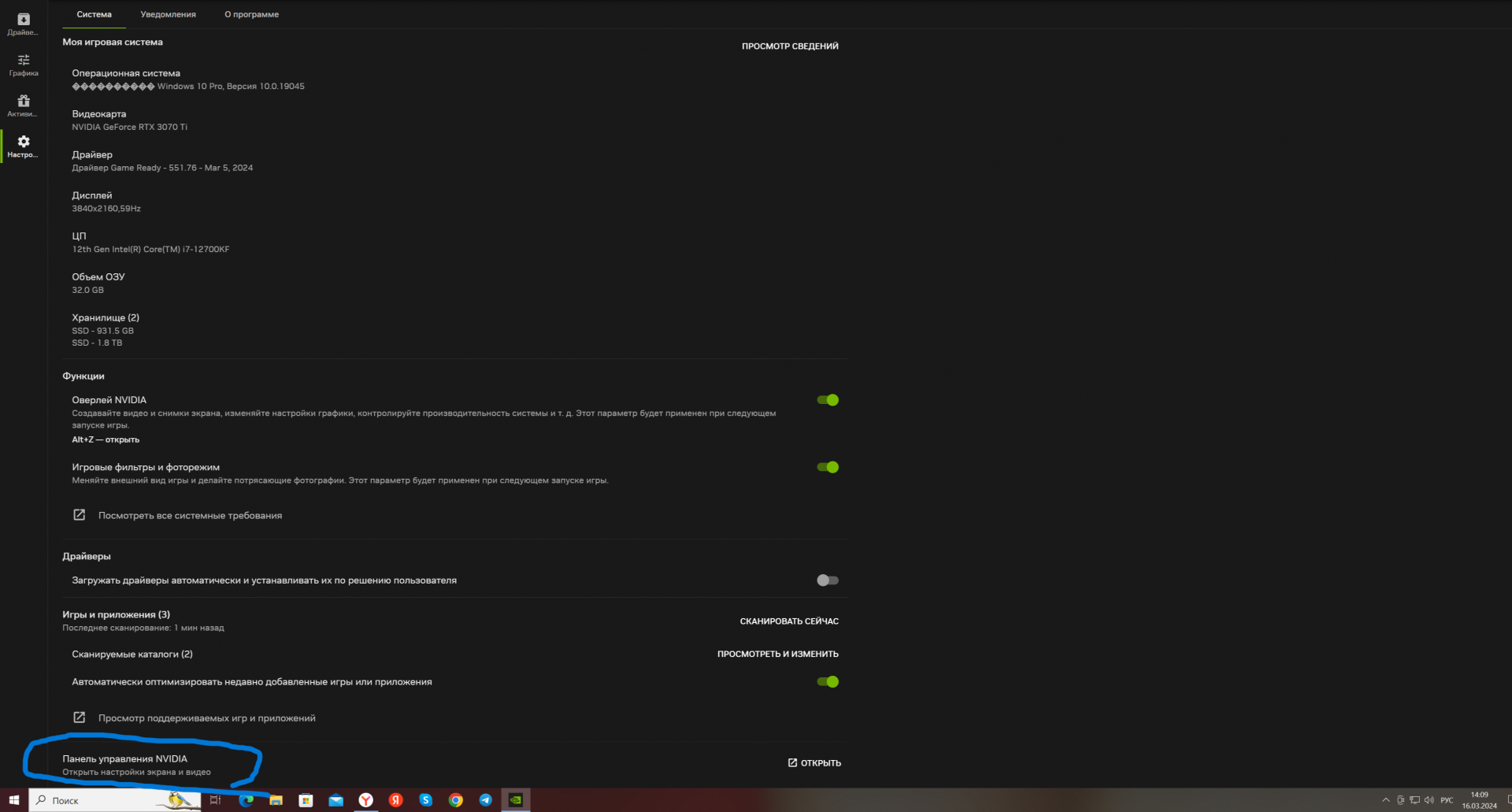Click the external-link icon beside system requirements
Image resolution: width=1512 pixels, height=812 pixels.
(80, 515)
